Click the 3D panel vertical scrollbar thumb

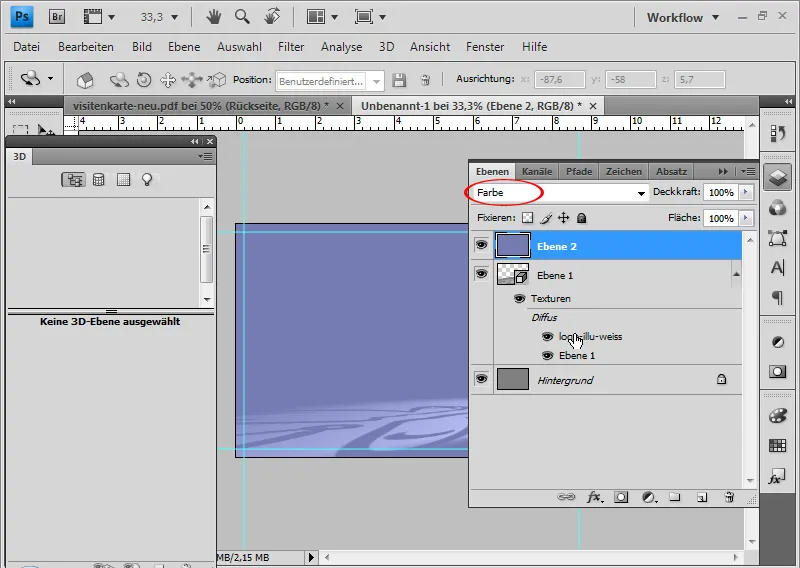point(206,249)
